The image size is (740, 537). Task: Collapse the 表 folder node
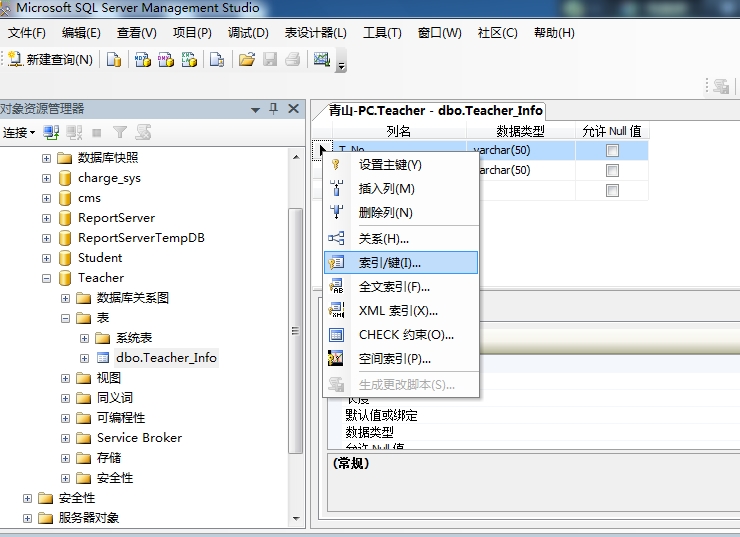[65, 319]
